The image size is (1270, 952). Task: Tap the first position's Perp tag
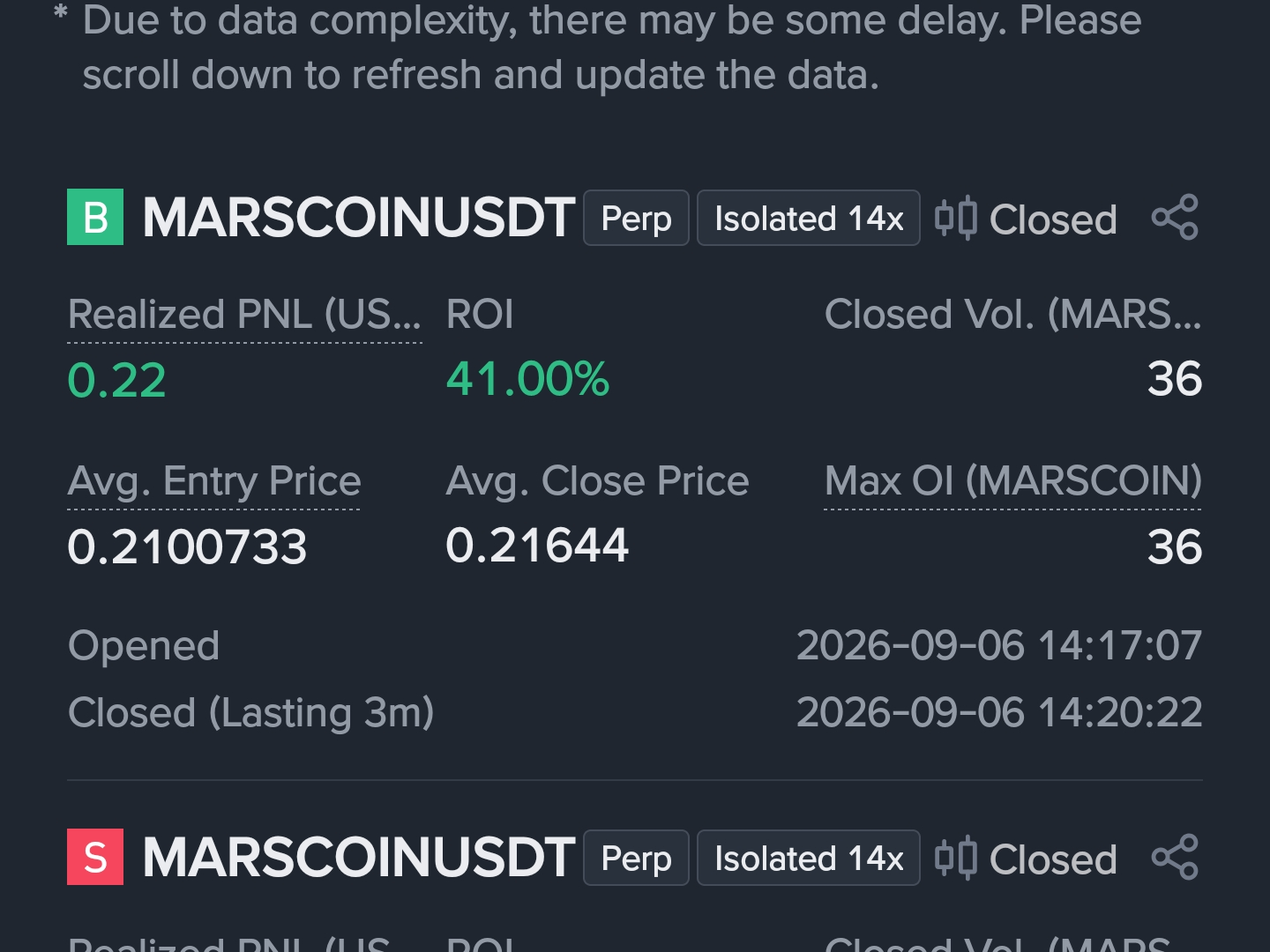(x=636, y=218)
